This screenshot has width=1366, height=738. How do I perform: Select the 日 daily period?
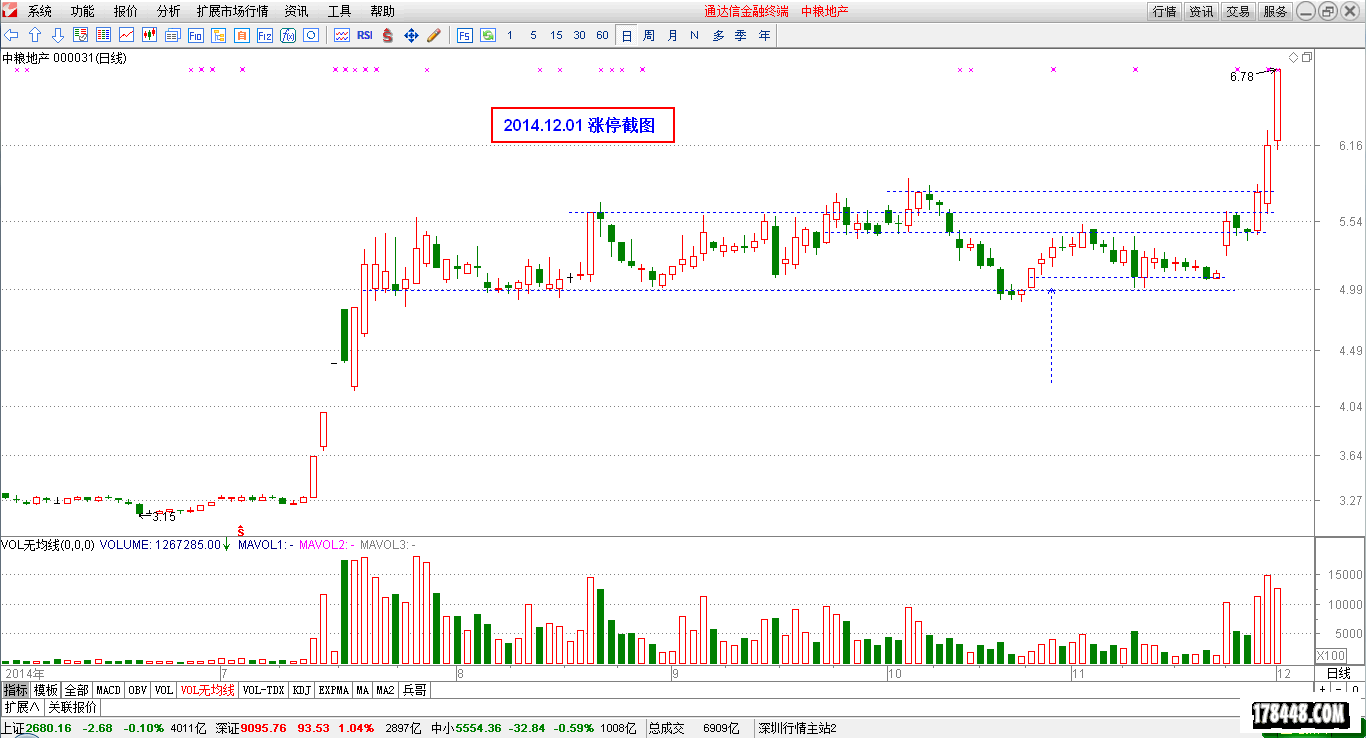click(626, 35)
